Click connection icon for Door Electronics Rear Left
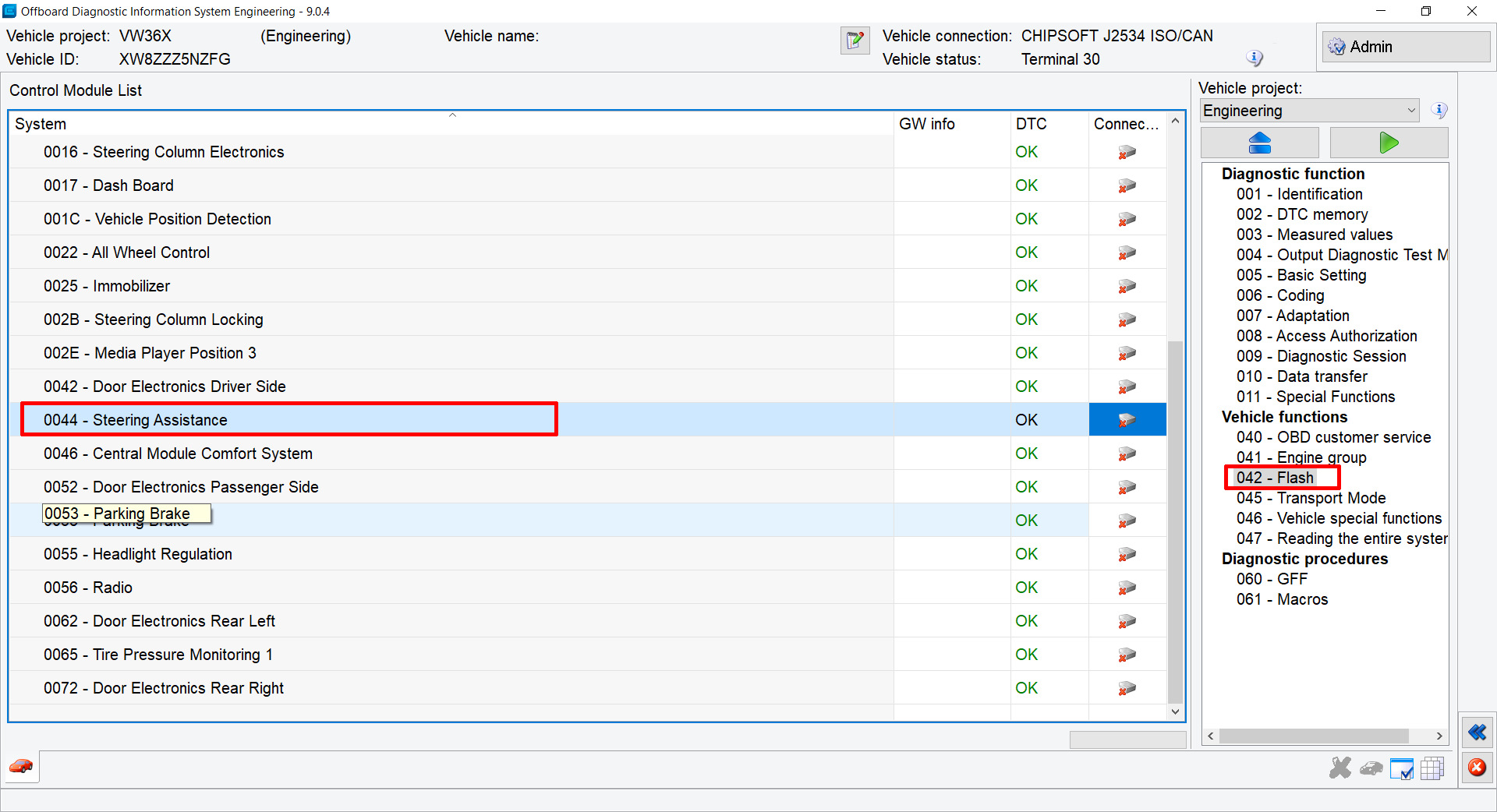 1127,622
